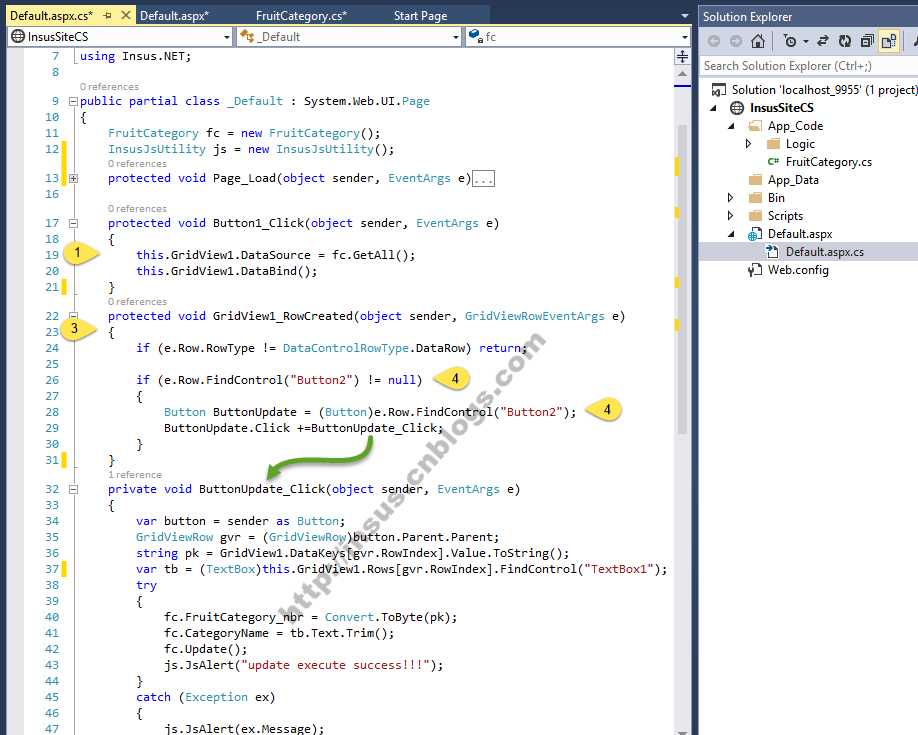Click the folder icon beside Bin
This screenshot has width=918, height=735.
(x=755, y=198)
